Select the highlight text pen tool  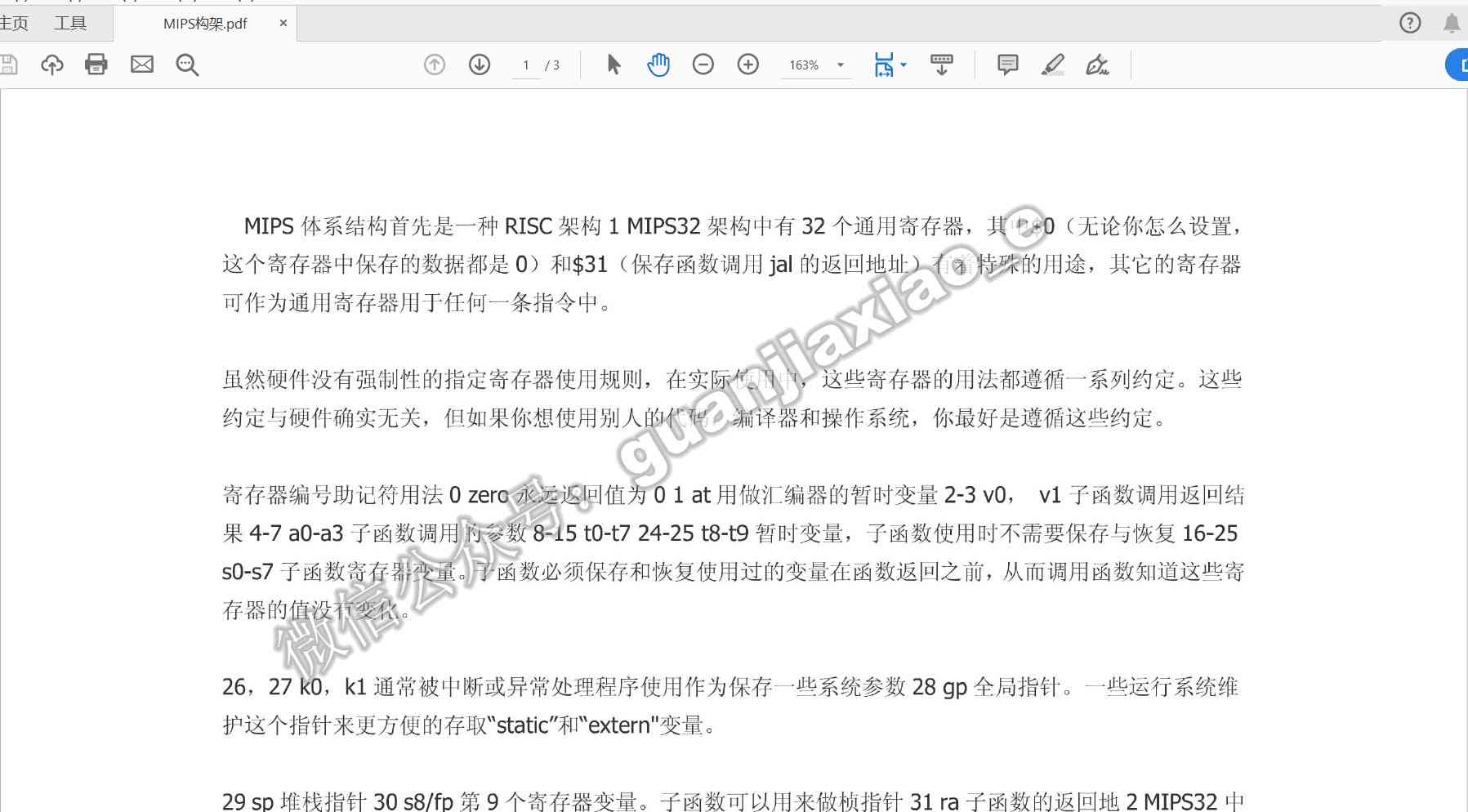[1053, 65]
